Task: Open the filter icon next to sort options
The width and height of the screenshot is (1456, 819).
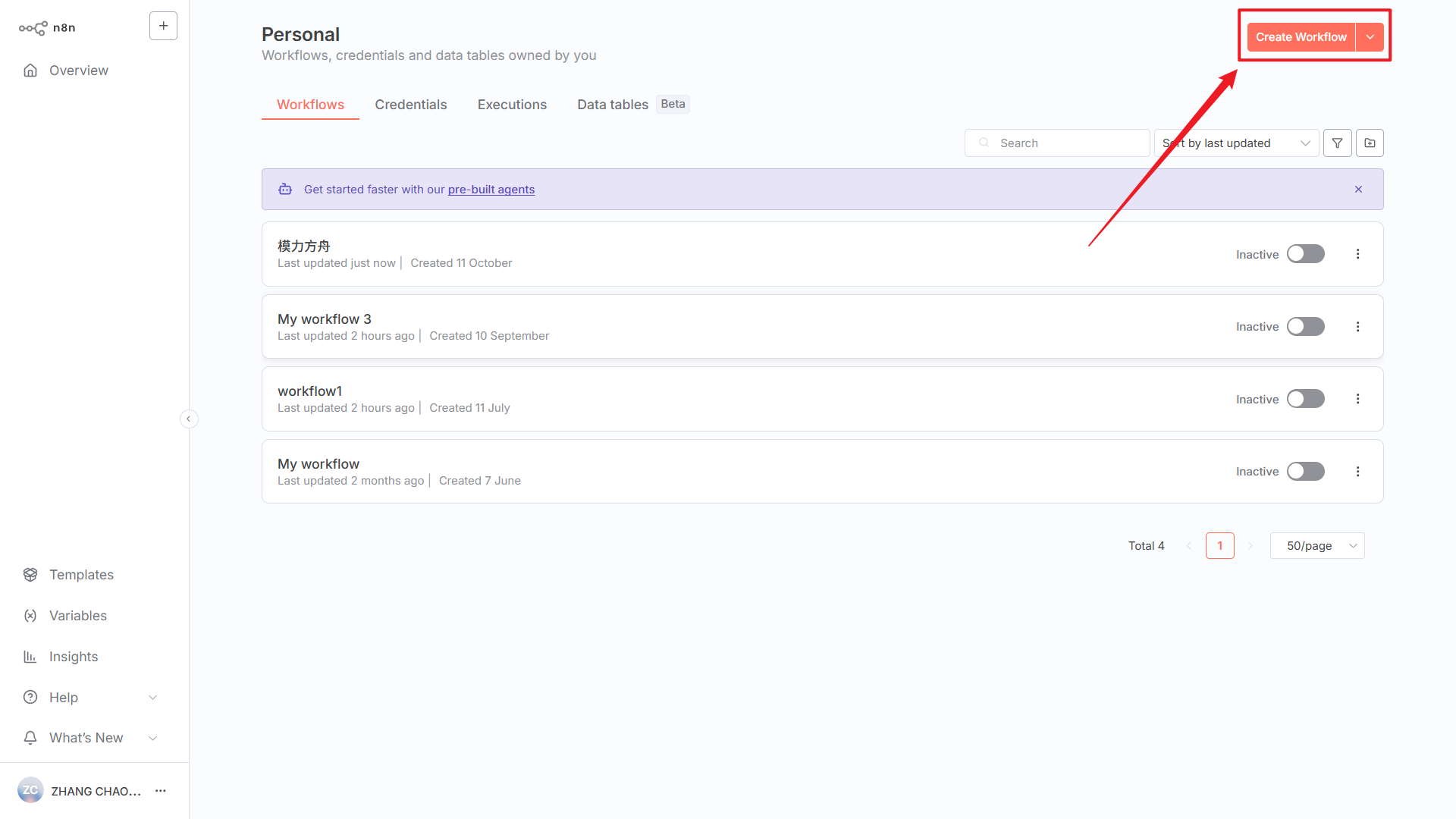Action: point(1337,143)
